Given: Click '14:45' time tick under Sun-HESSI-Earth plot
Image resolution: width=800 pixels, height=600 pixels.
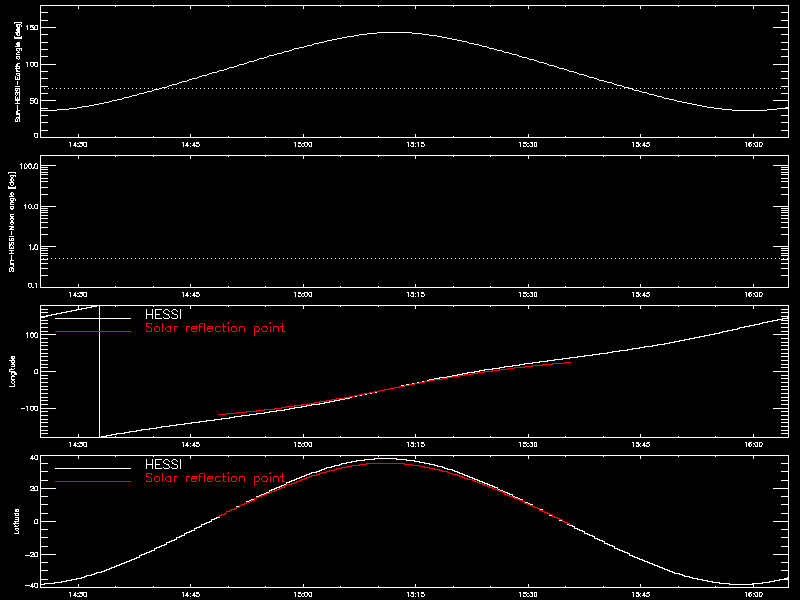Looking at the screenshot, I should [x=190, y=145].
